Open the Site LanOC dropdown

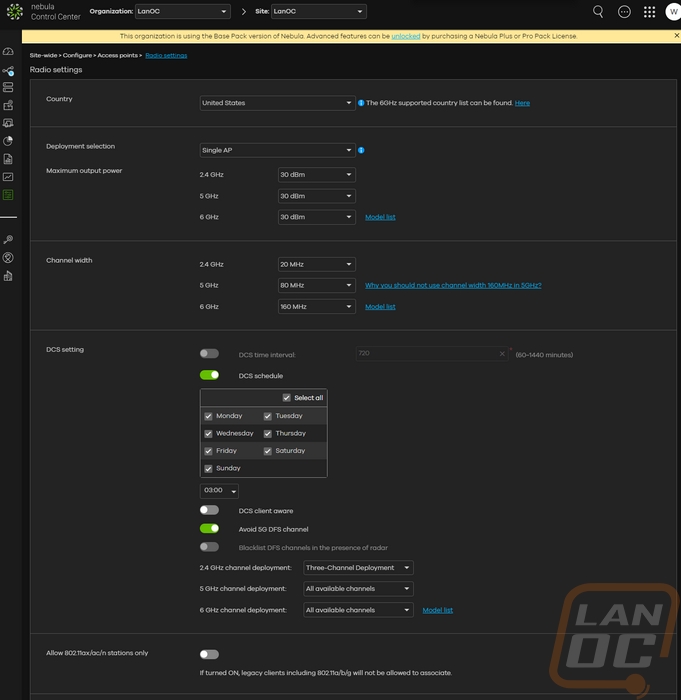[319, 12]
